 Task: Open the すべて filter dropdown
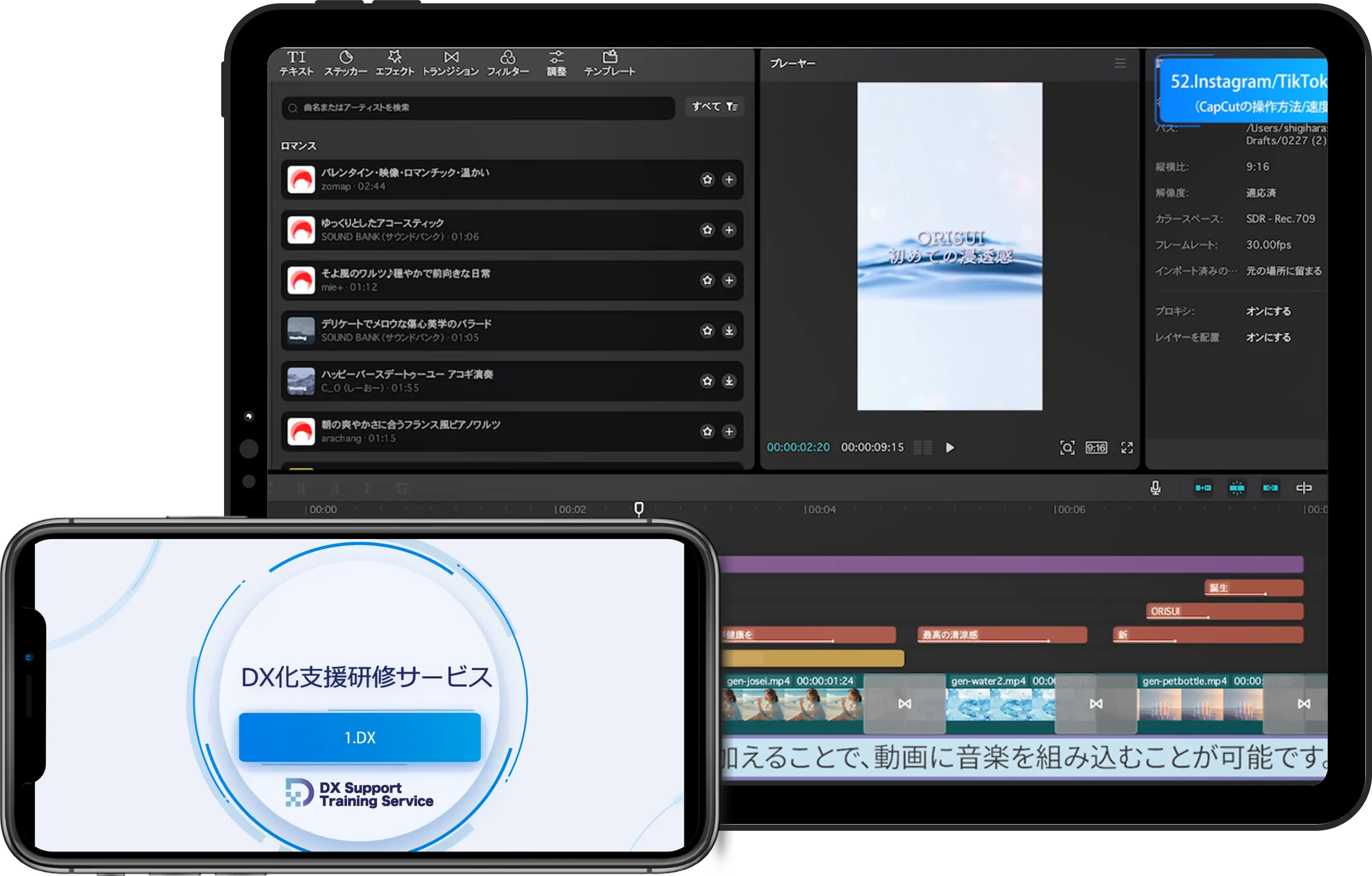click(x=714, y=107)
